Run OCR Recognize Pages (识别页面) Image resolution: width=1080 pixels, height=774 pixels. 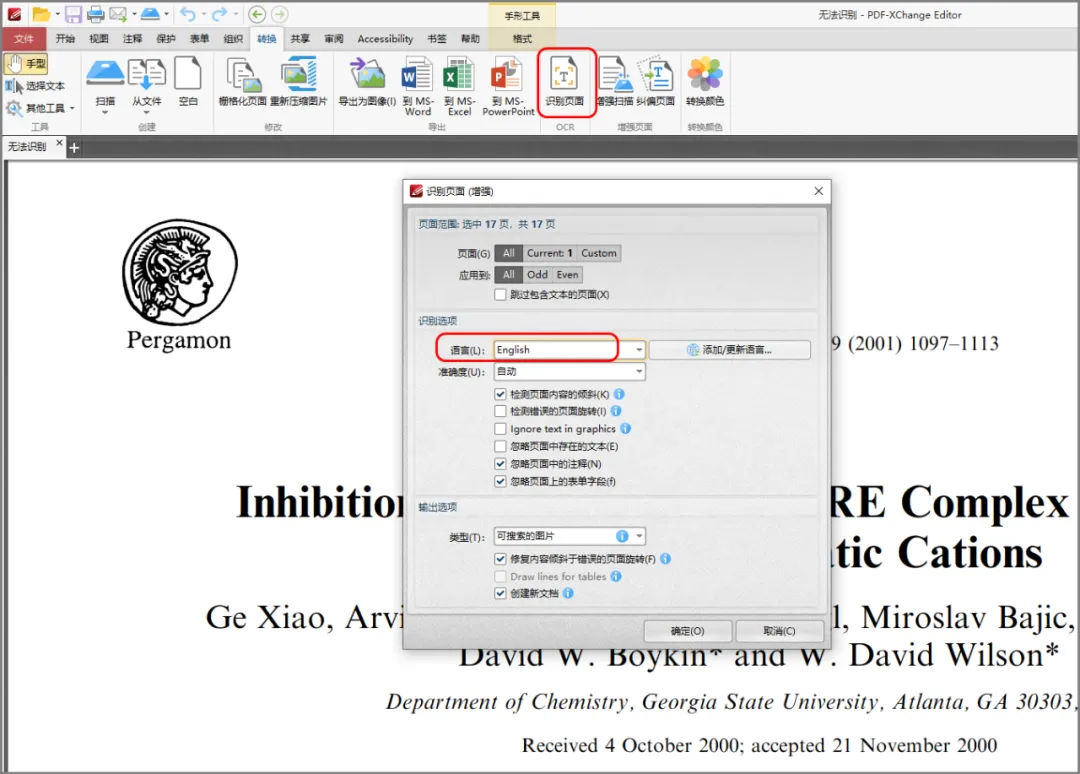pyautogui.click(x=565, y=82)
